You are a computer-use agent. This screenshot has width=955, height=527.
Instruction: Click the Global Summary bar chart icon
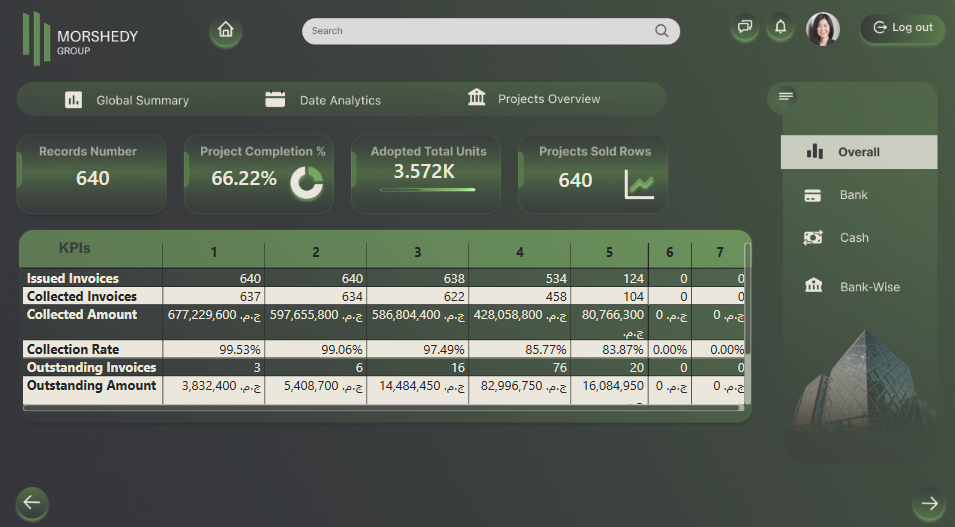pos(73,99)
